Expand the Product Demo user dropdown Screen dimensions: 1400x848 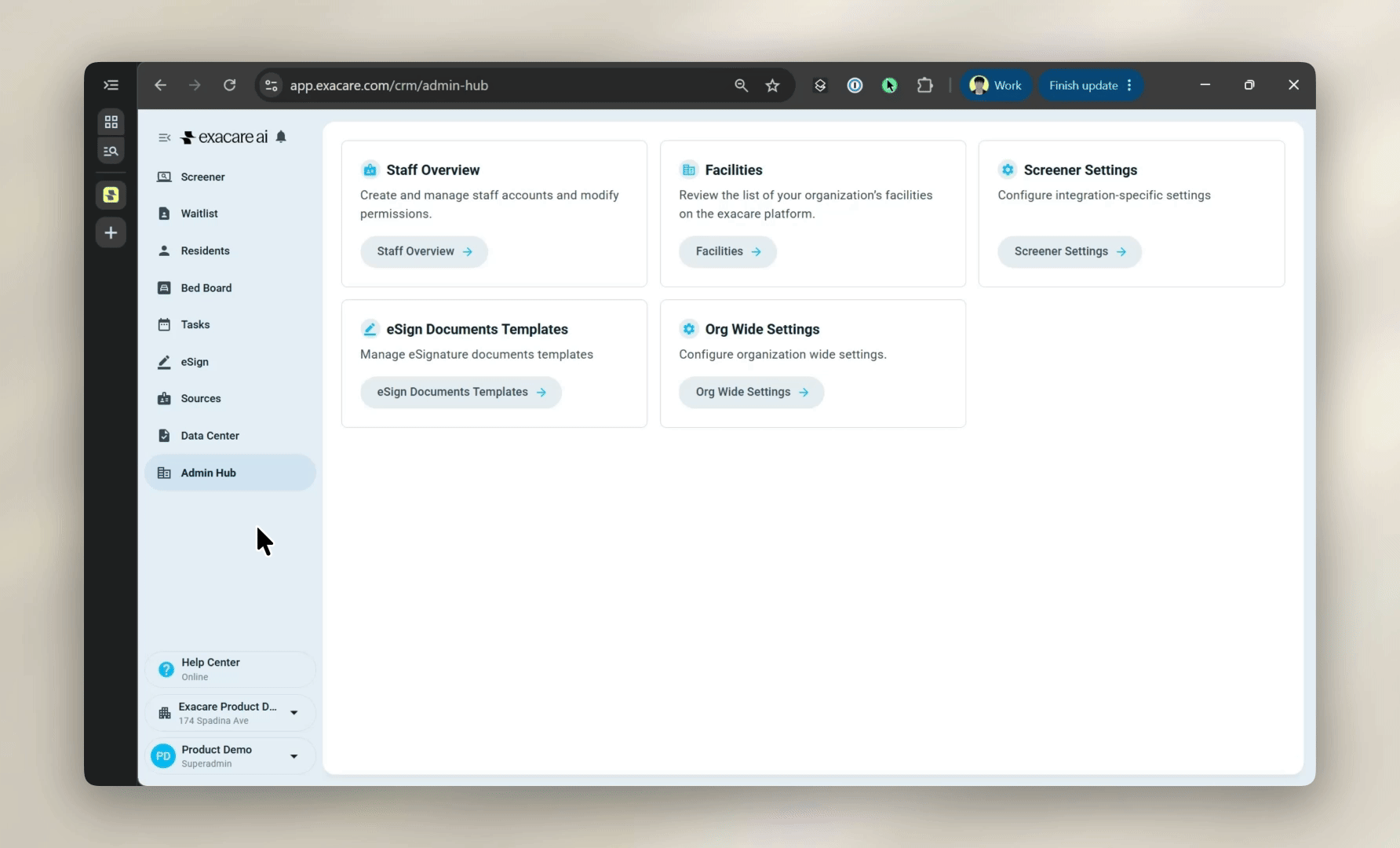click(x=293, y=756)
